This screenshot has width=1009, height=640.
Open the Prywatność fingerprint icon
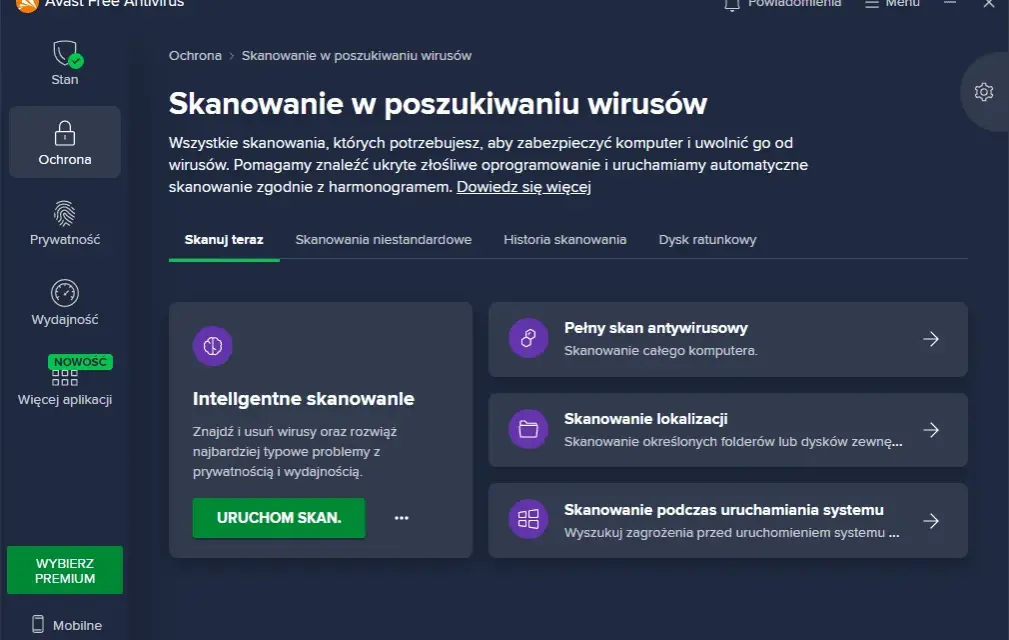tap(64, 214)
